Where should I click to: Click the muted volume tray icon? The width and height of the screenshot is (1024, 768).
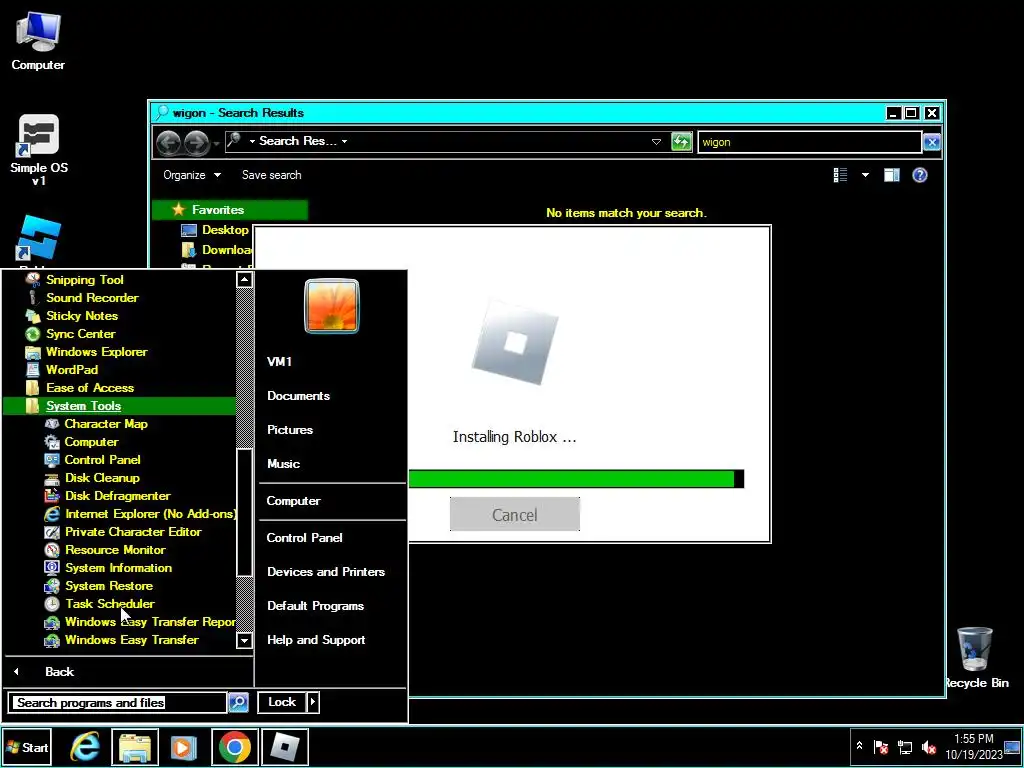tap(928, 746)
